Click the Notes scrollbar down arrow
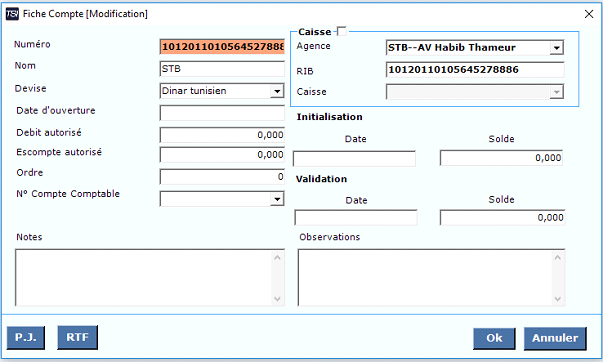 [x=277, y=299]
